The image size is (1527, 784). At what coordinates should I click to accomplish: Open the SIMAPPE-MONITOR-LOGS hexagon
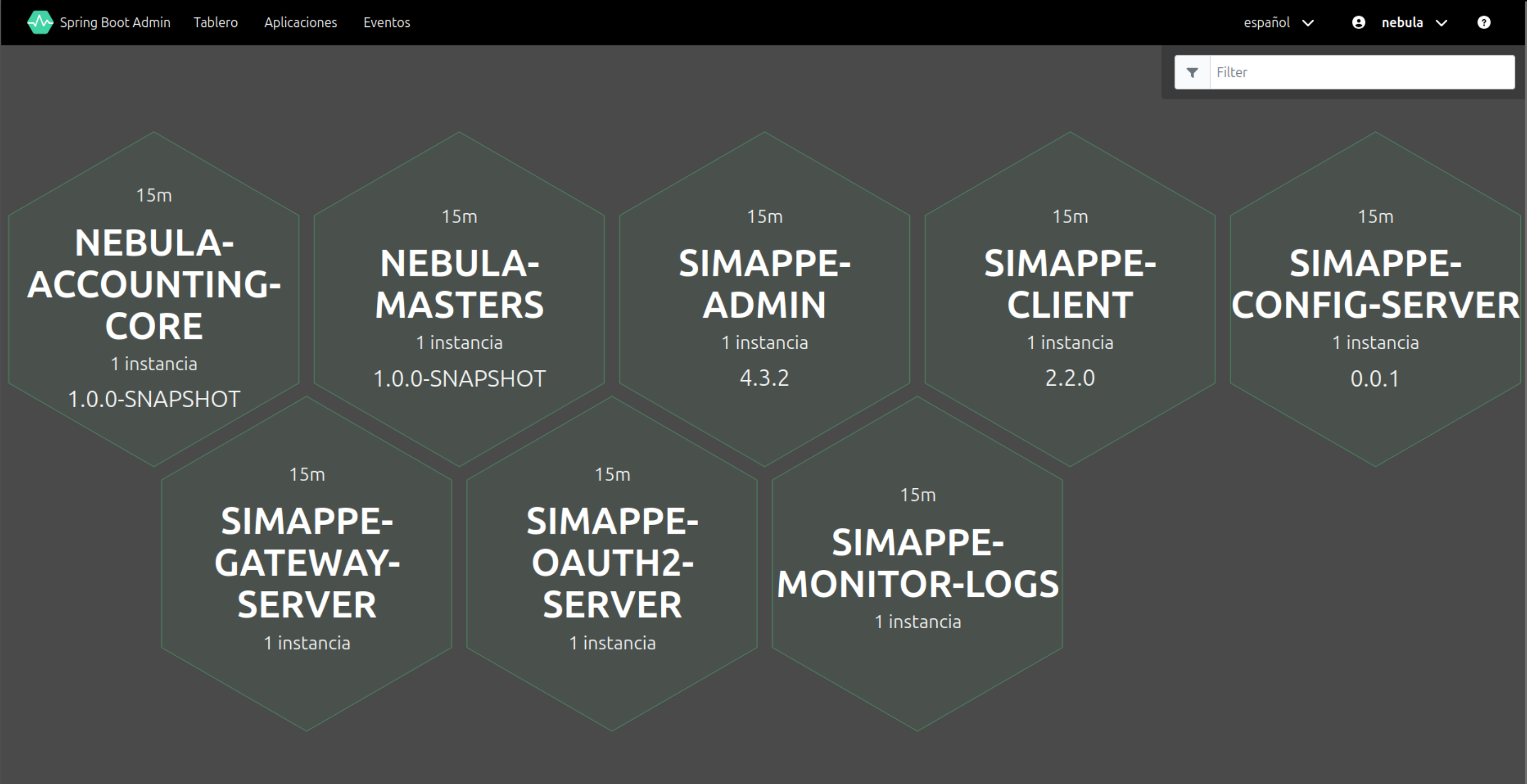tap(917, 563)
